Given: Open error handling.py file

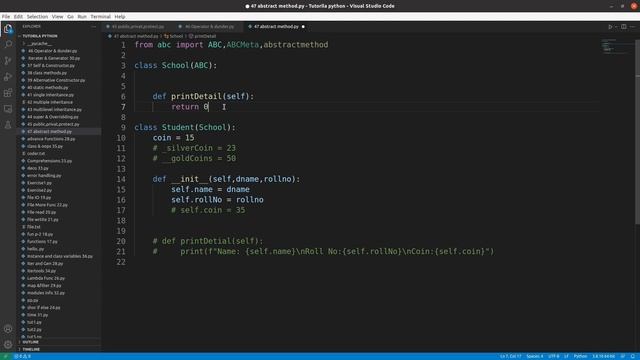Looking at the screenshot, I should 44,176.
